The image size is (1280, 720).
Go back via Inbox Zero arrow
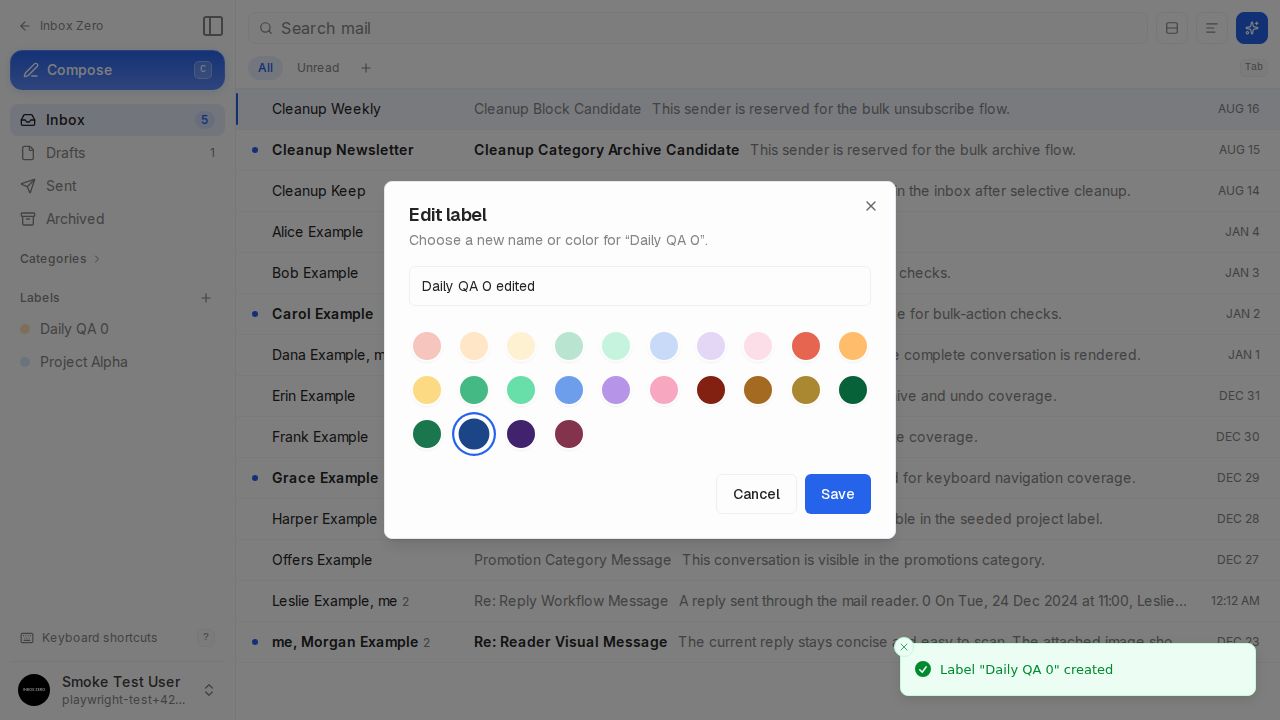tap(62, 26)
